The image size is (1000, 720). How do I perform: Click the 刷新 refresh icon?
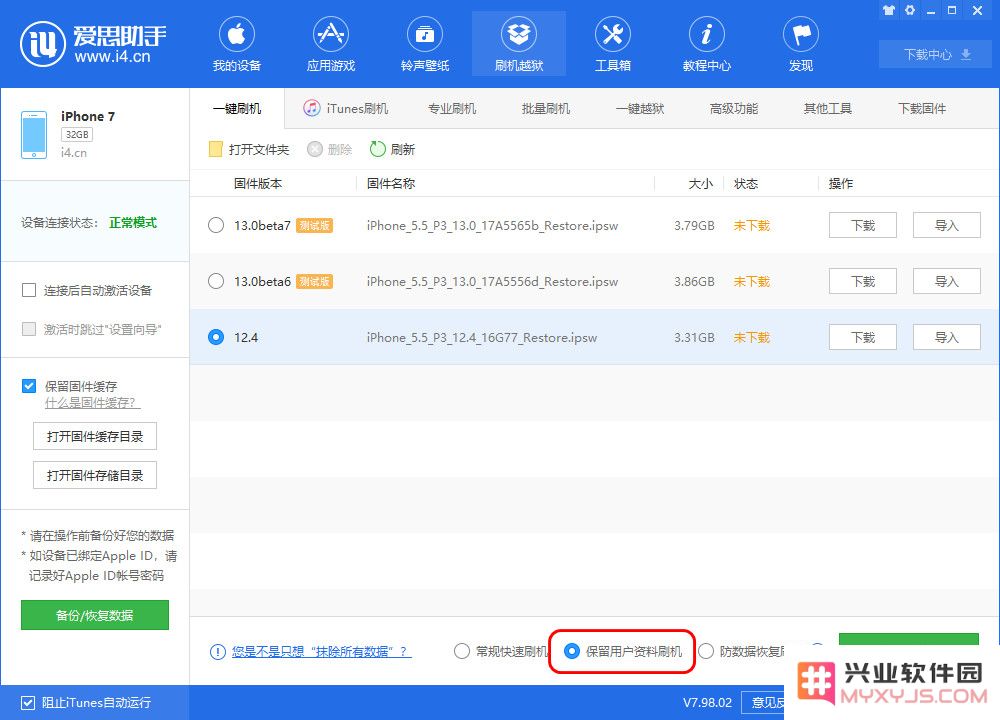pyautogui.click(x=378, y=149)
